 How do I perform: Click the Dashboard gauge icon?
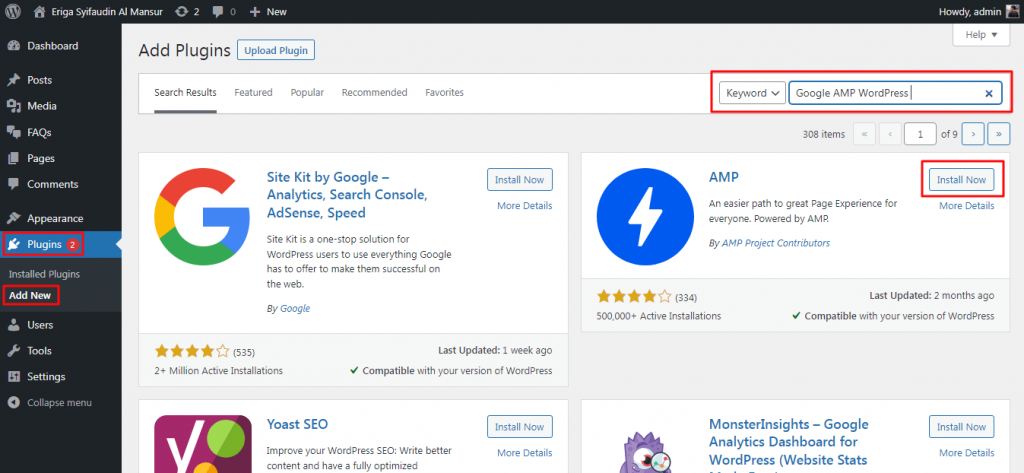pyautogui.click(x=13, y=46)
